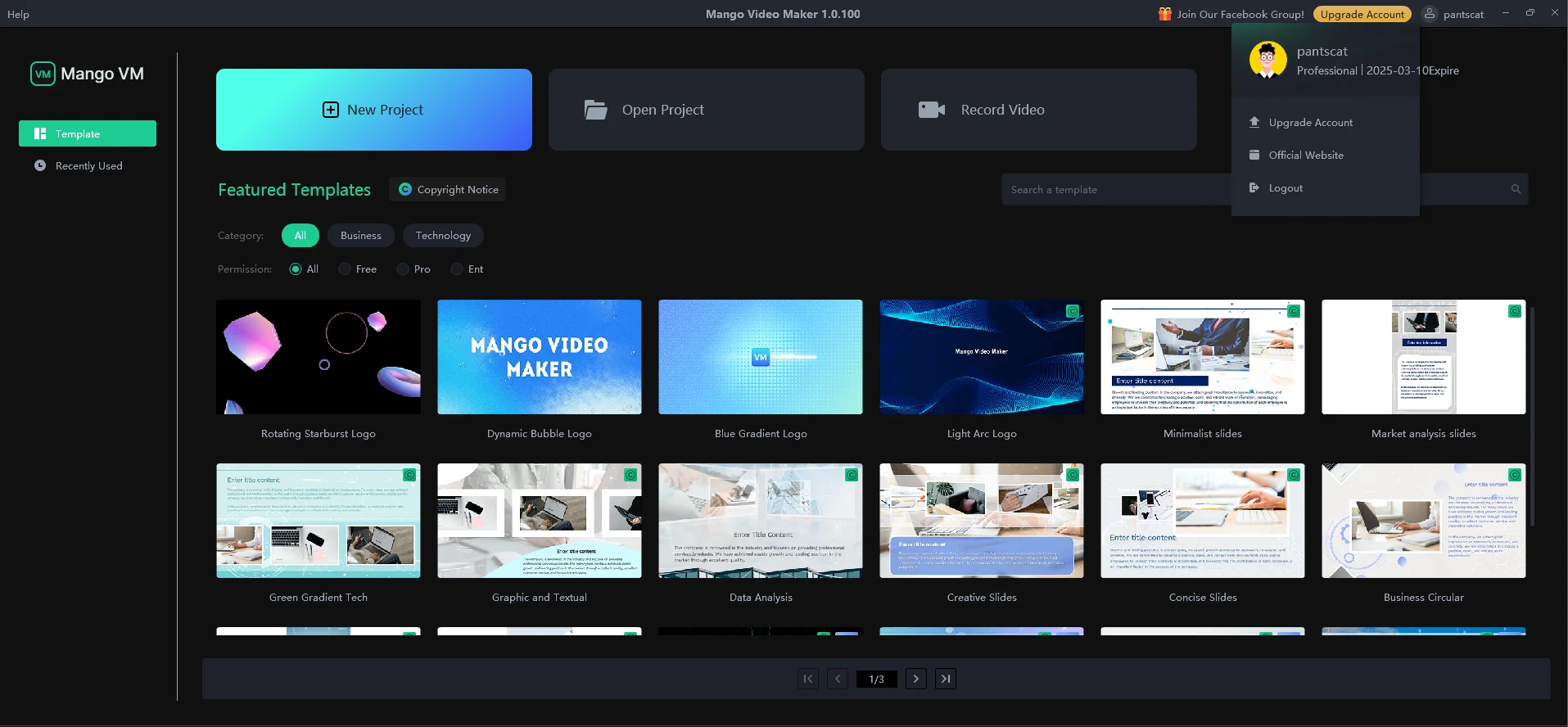Image resolution: width=1568 pixels, height=727 pixels.
Task: Select the All permission radio button
Action: [296, 269]
